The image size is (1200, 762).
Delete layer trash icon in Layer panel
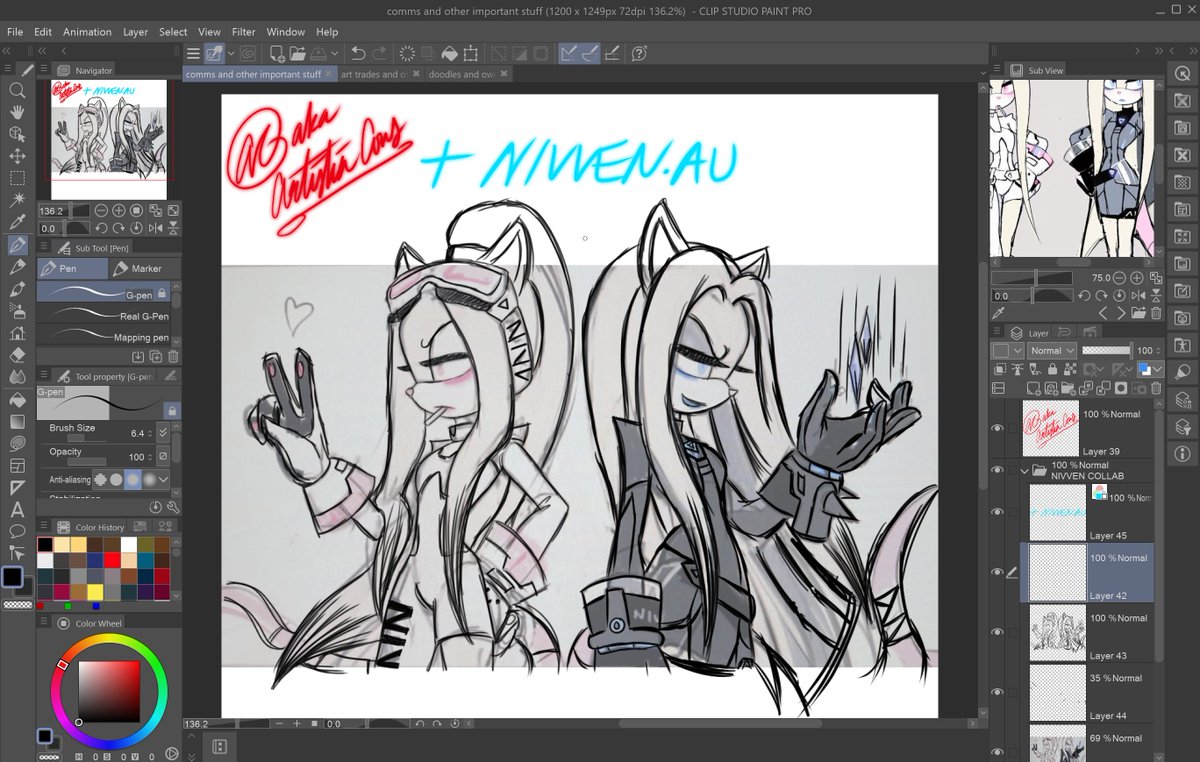(x=1156, y=388)
